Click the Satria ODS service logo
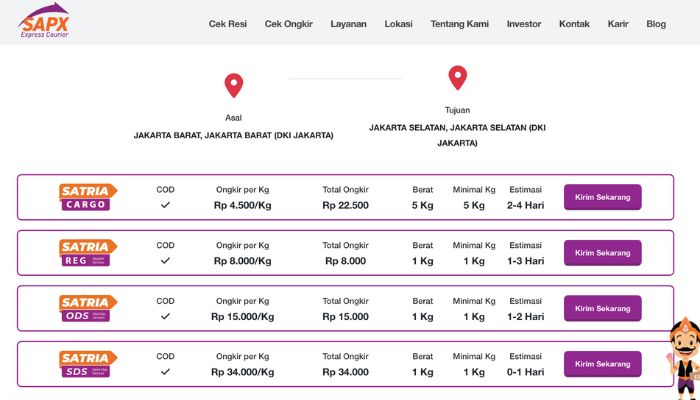 tap(88, 308)
